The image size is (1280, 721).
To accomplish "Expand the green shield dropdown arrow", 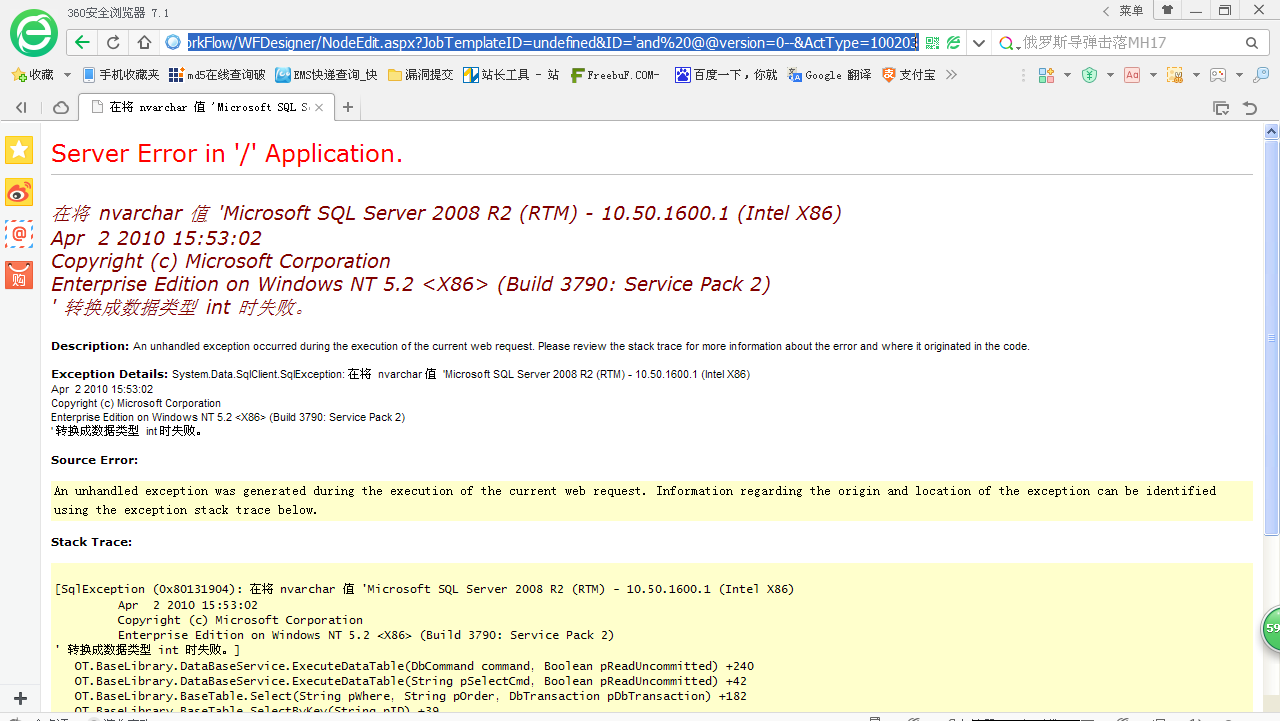I will pyautogui.click(x=1110, y=75).
